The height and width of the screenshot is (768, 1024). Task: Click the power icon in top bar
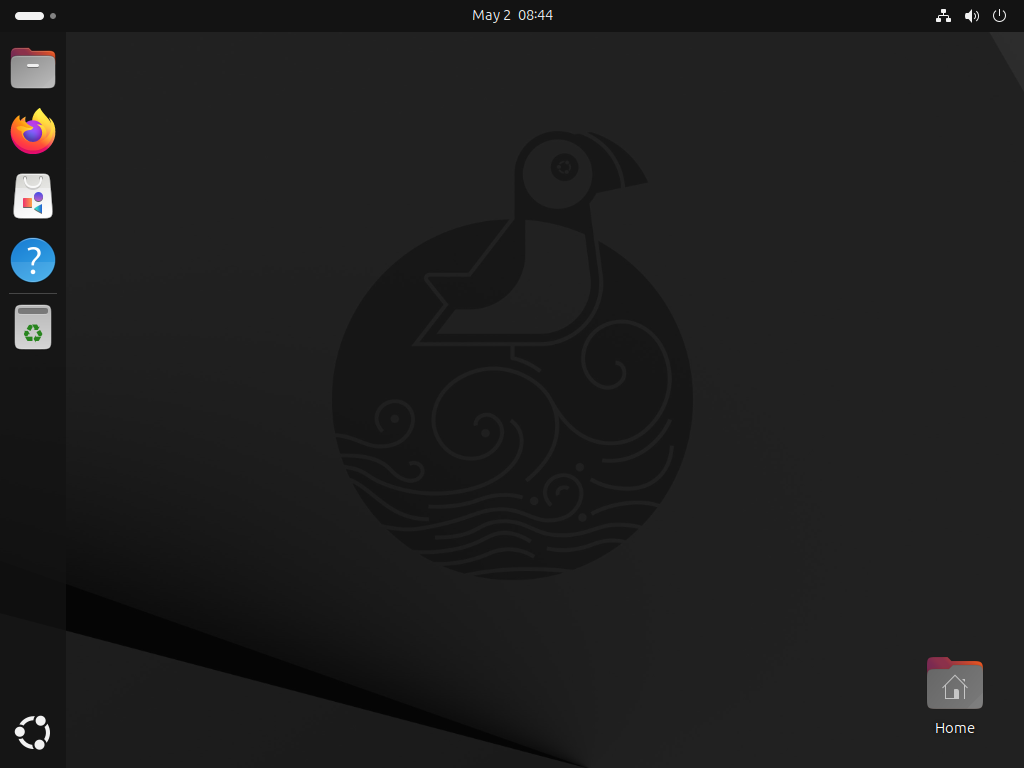tap(999, 16)
